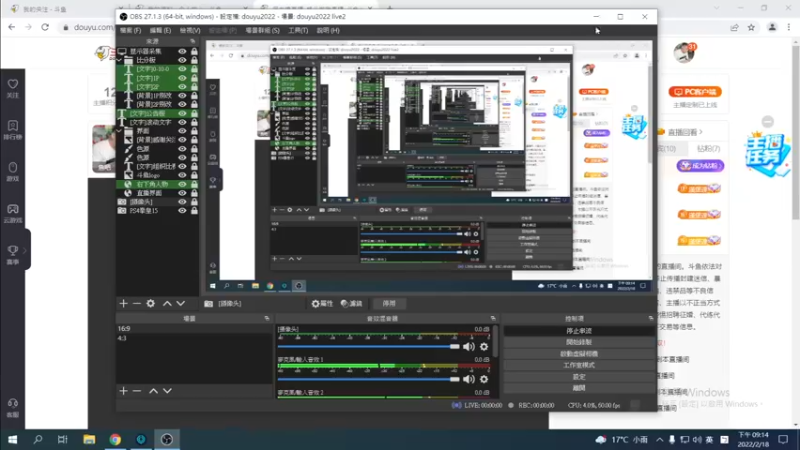This screenshot has height=450, width=800.
Task: Click 開始錄製 button
Action: (x=579, y=342)
